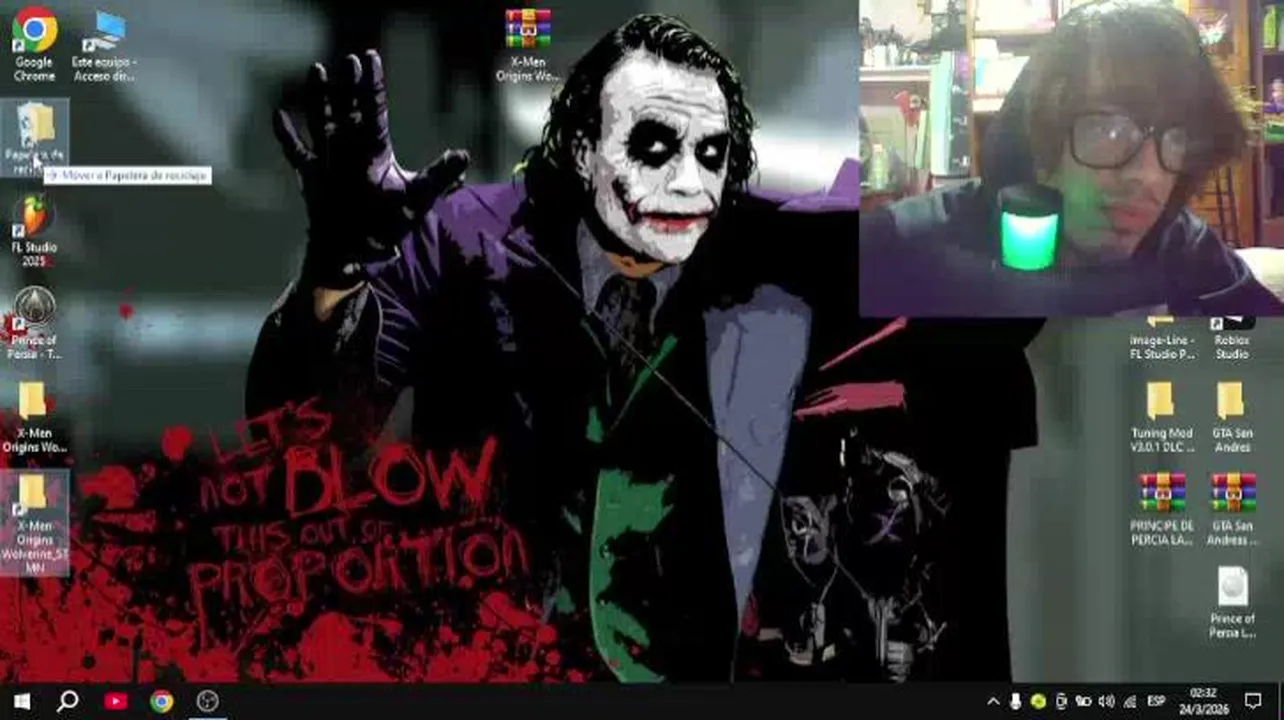Open the Tuning Mod V3.0.1 DLC folder
Screen dimensions: 1284x720
(x=1161, y=418)
